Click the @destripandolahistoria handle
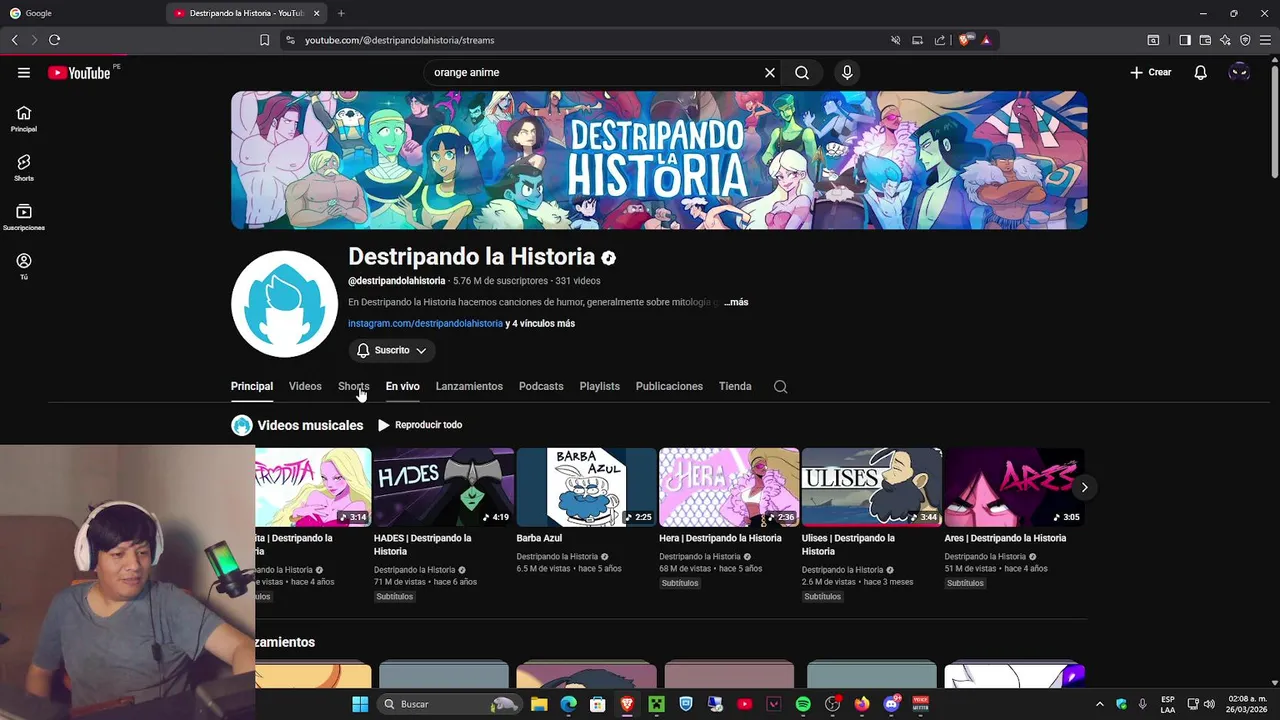The height and width of the screenshot is (720, 1280). [397, 281]
